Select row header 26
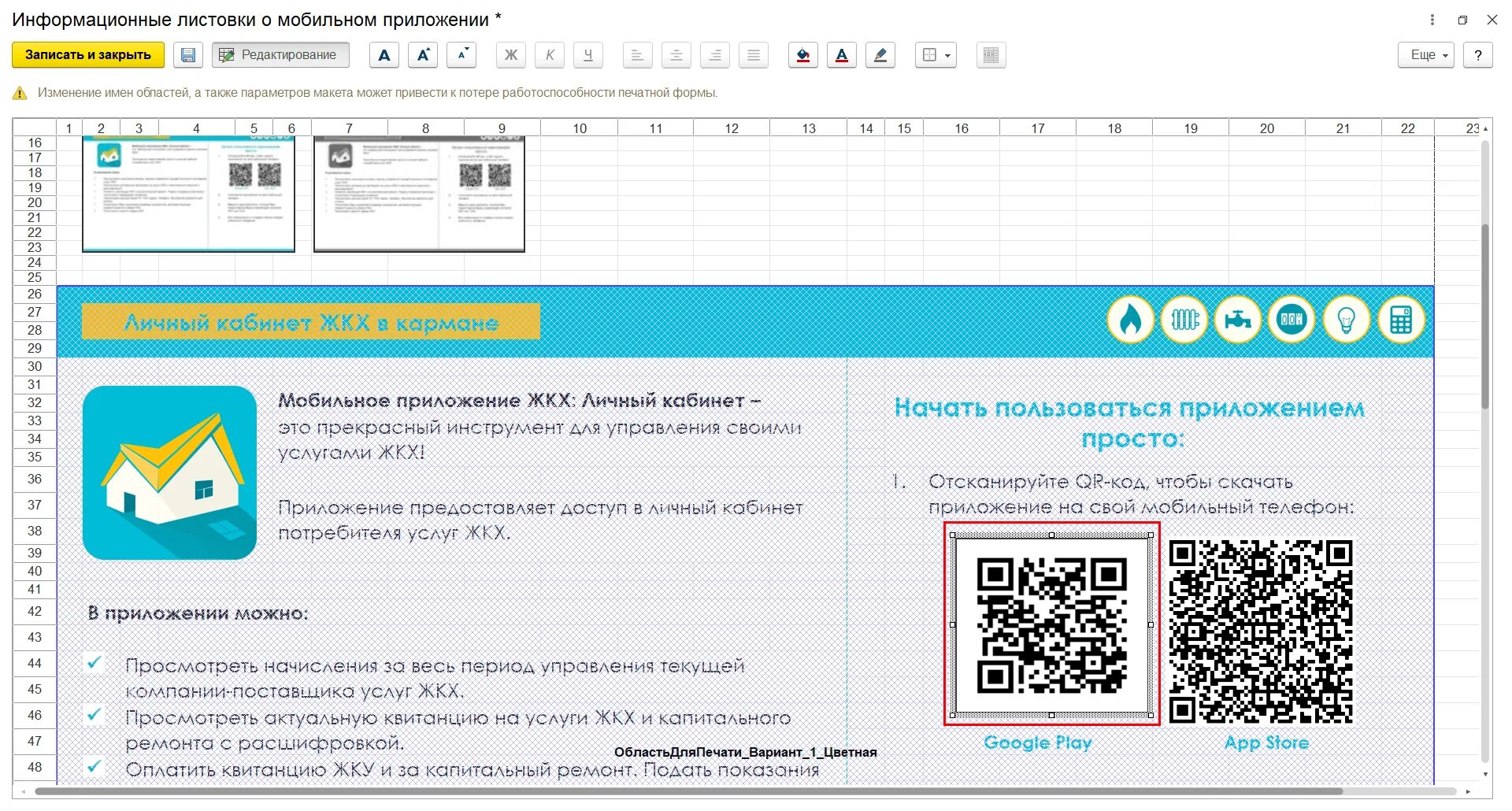The image size is (1512, 811). [35, 294]
